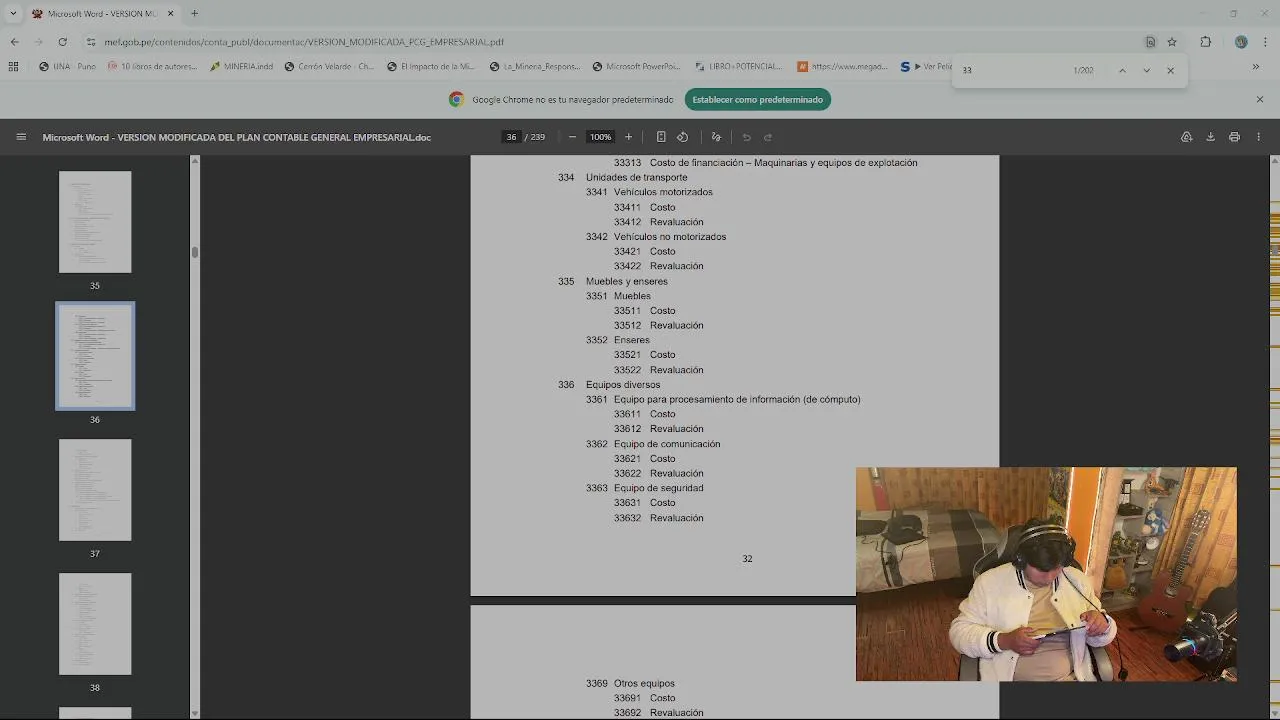Open the UNA - Puno bookmark
The image size is (1280, 720).
click(x=67, y=67)
